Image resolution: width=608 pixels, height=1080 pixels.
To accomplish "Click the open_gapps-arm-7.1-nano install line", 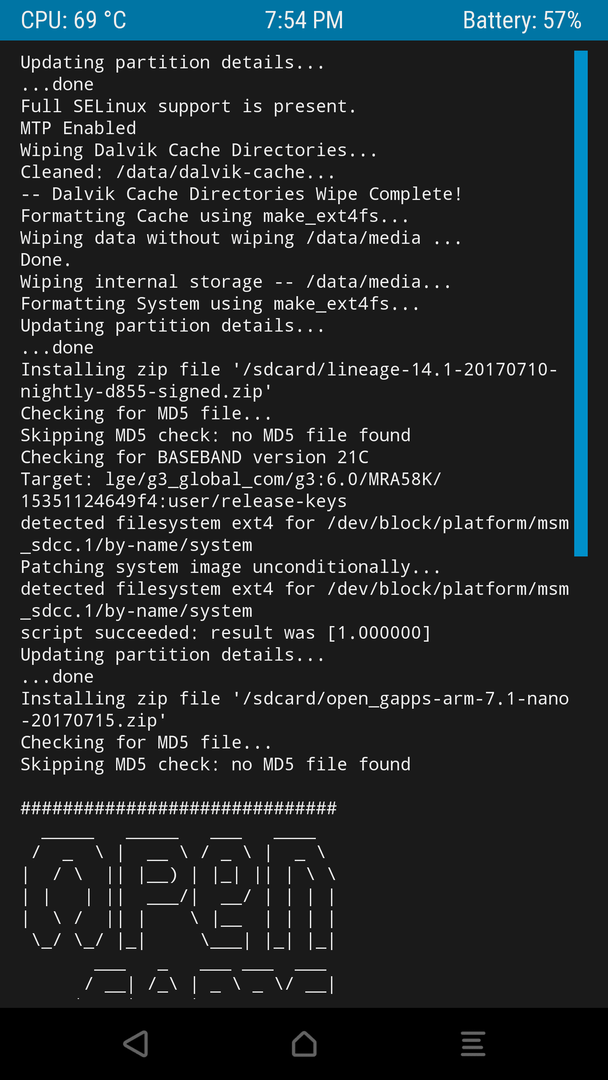I will 295,709.
